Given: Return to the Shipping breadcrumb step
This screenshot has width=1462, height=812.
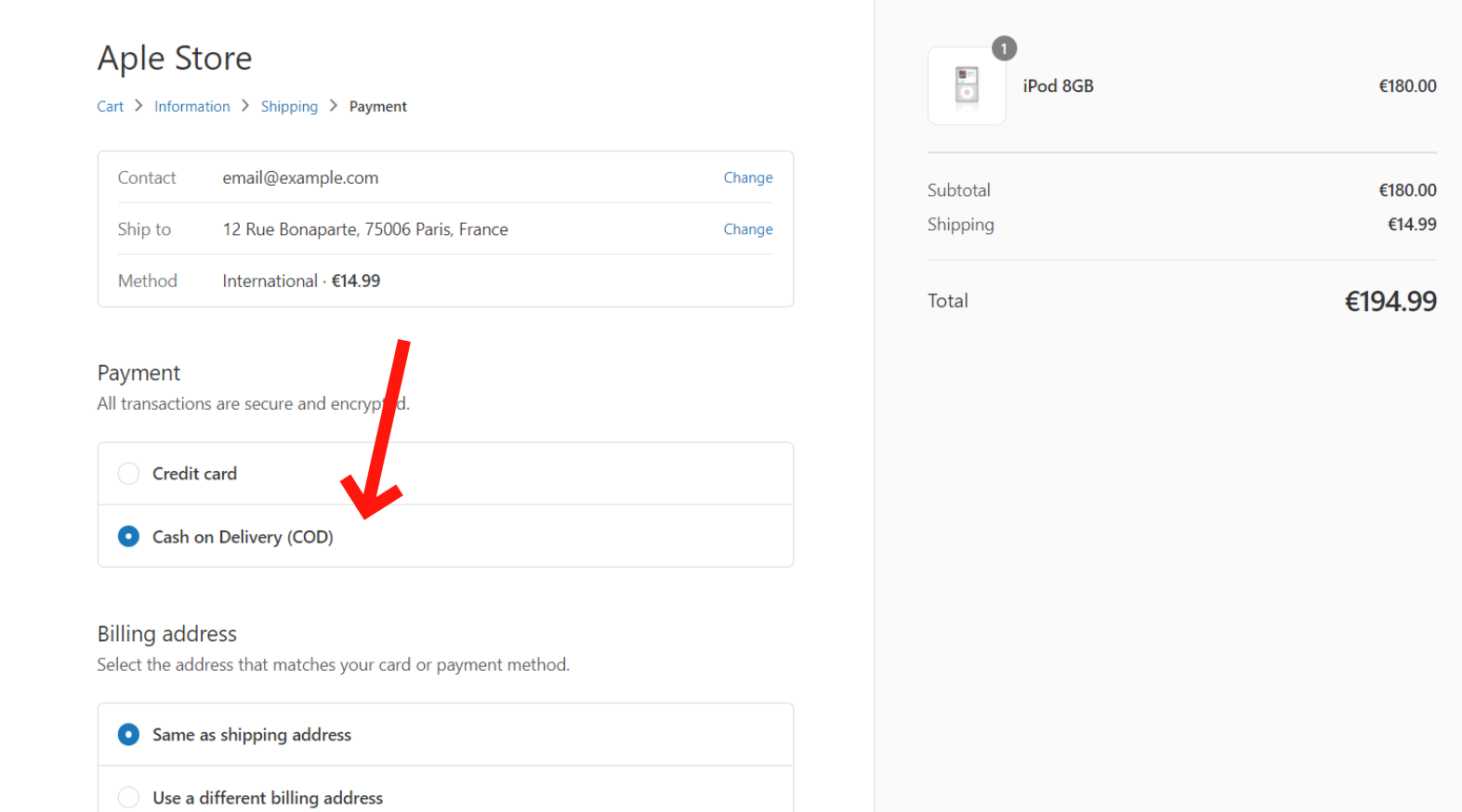Looking at the screenshot, I should point(289,107).
